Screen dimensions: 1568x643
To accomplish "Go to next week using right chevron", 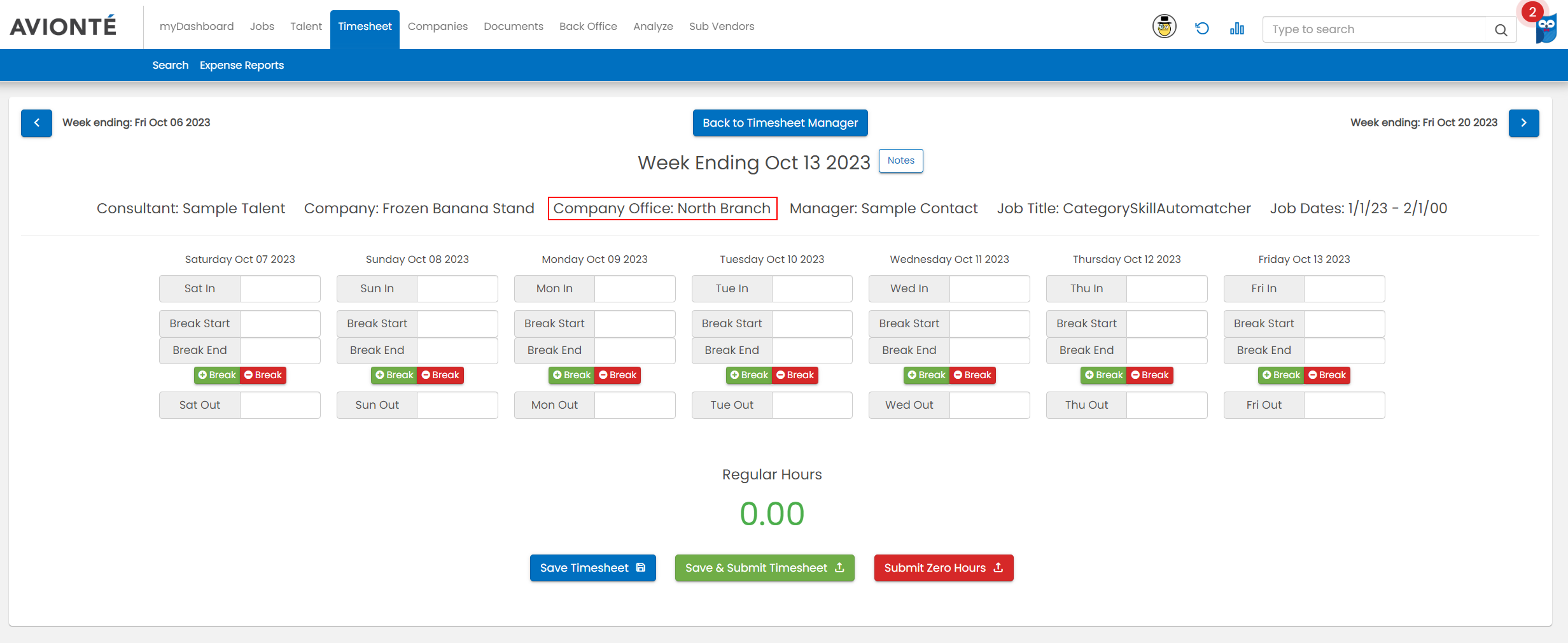I will [1523, 123].
